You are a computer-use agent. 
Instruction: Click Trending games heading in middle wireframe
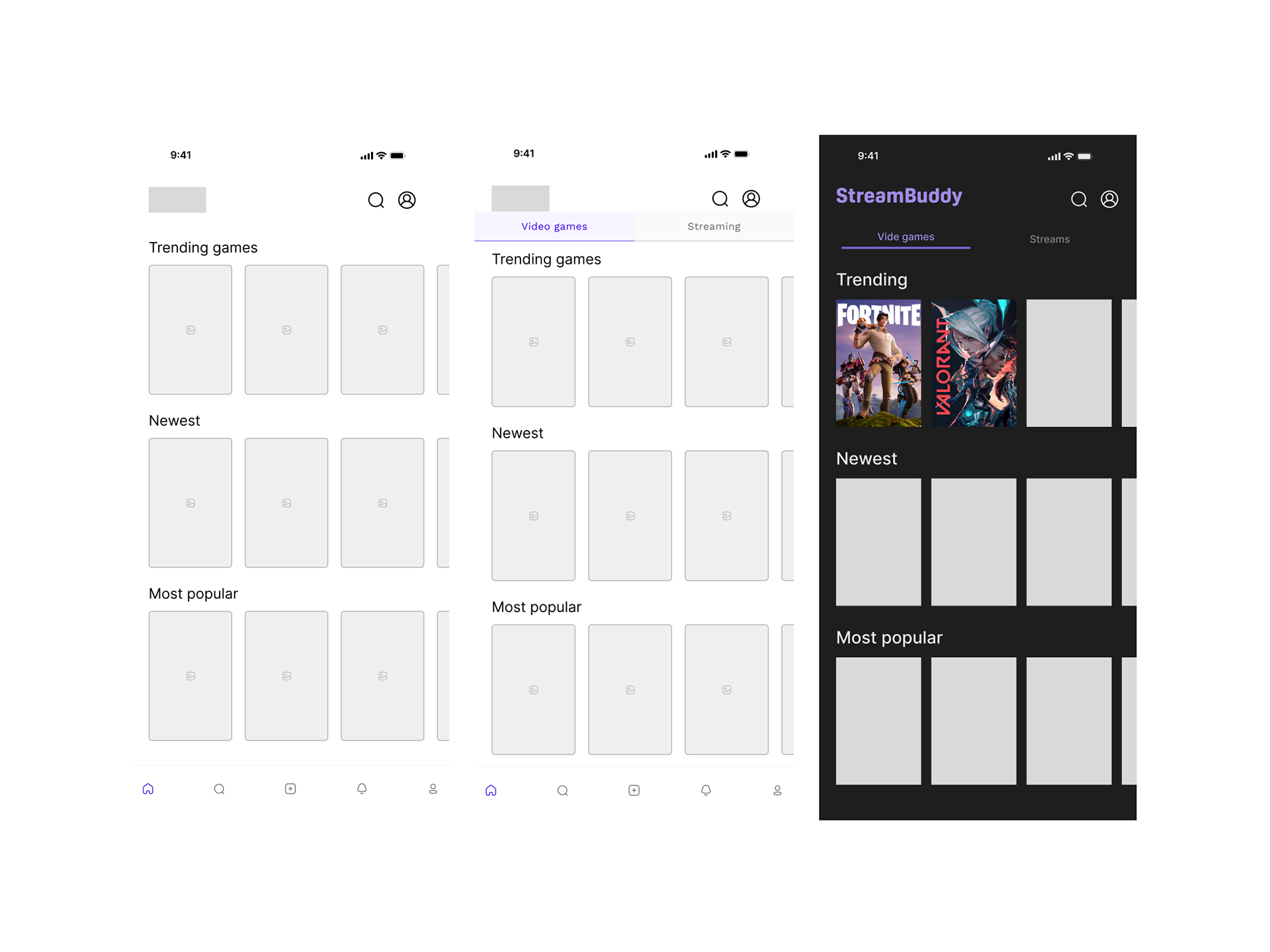point(546,260)
